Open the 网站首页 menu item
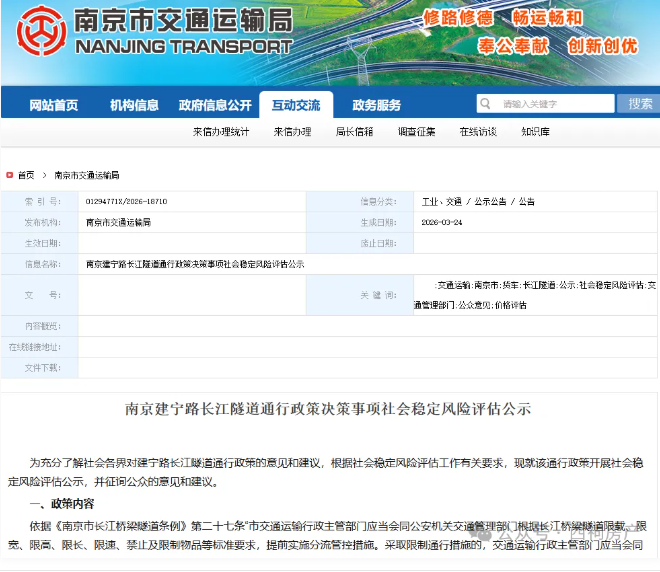The image size is (660, 572). pos(54,105)
